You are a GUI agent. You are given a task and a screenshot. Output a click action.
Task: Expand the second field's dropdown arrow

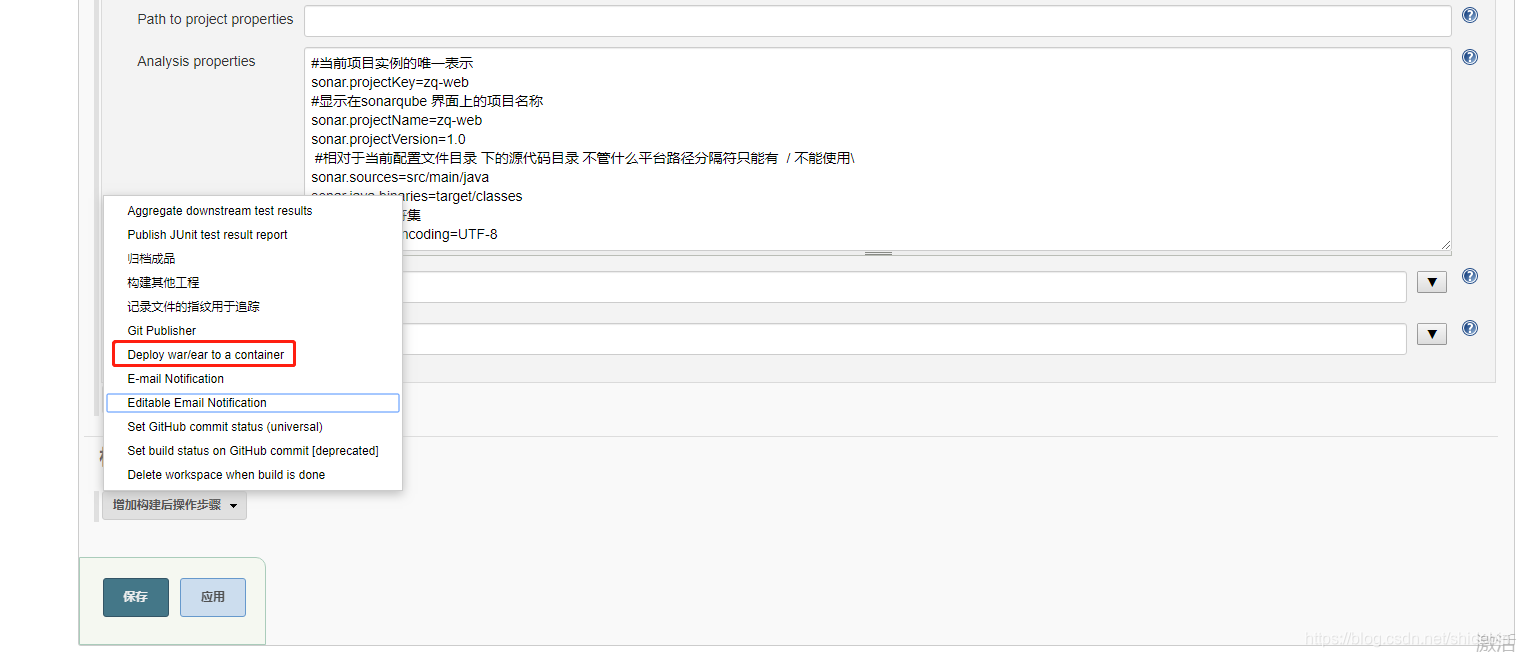1431,334
